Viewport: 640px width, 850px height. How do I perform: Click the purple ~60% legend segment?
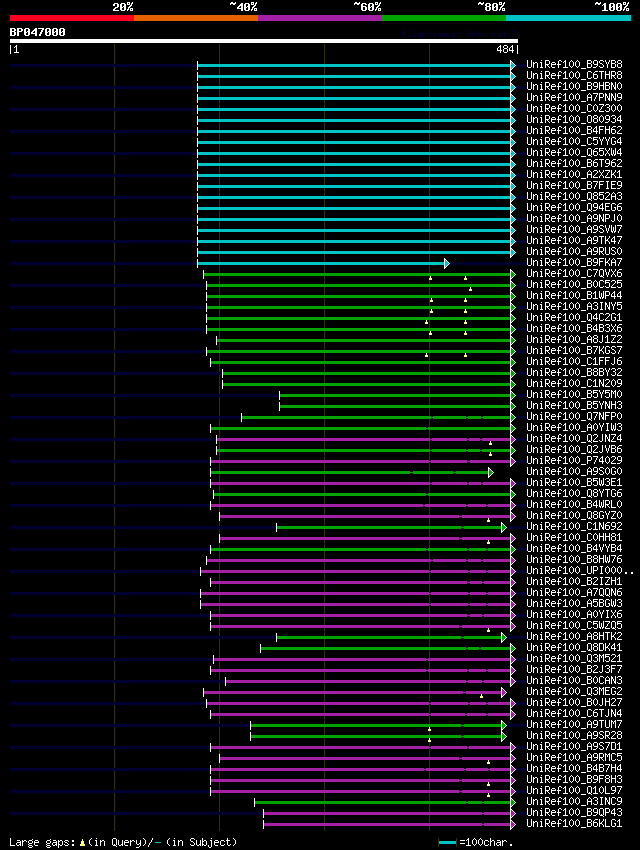pyautogui.click(x=320, y=18)
